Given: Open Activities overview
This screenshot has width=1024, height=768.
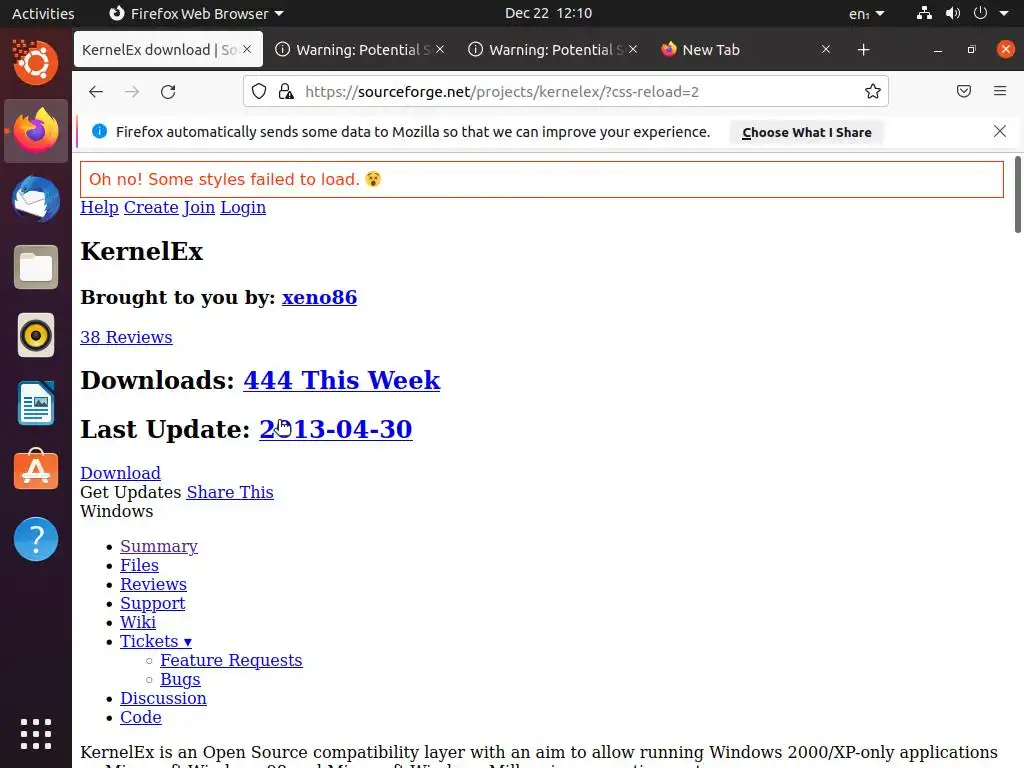Looking at the screenshot, I should point(43,14).
